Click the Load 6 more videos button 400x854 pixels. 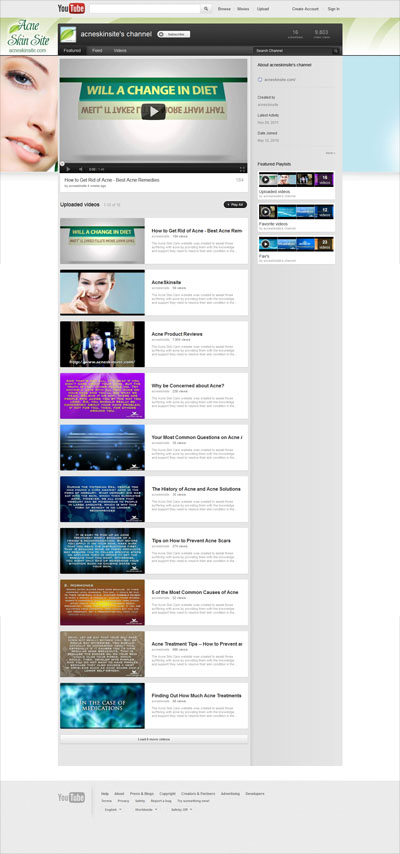coord(153,739)
